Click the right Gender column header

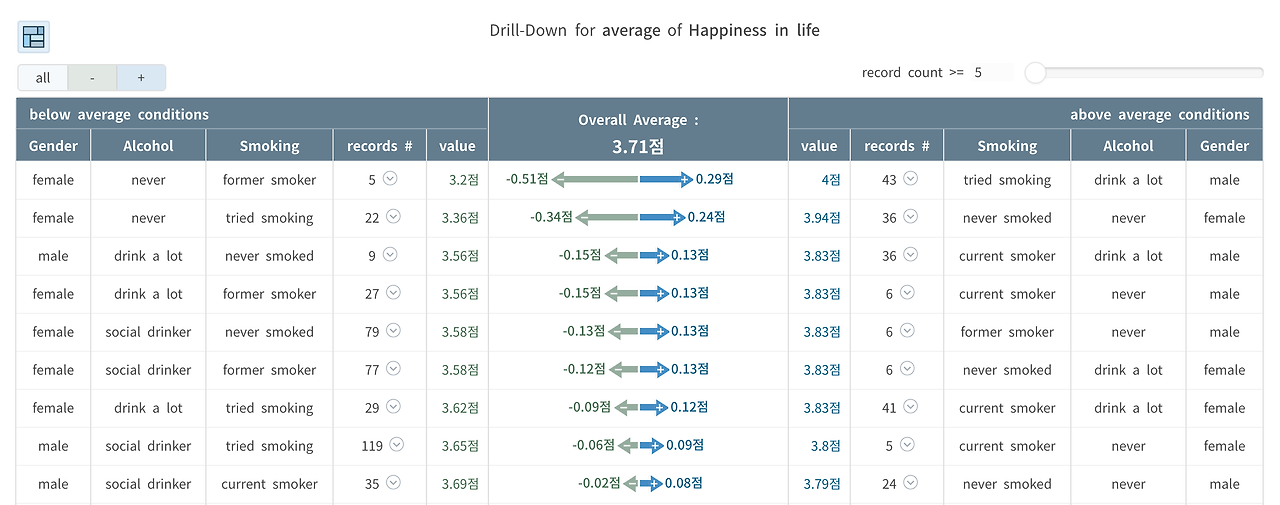tap(1225, 146)
